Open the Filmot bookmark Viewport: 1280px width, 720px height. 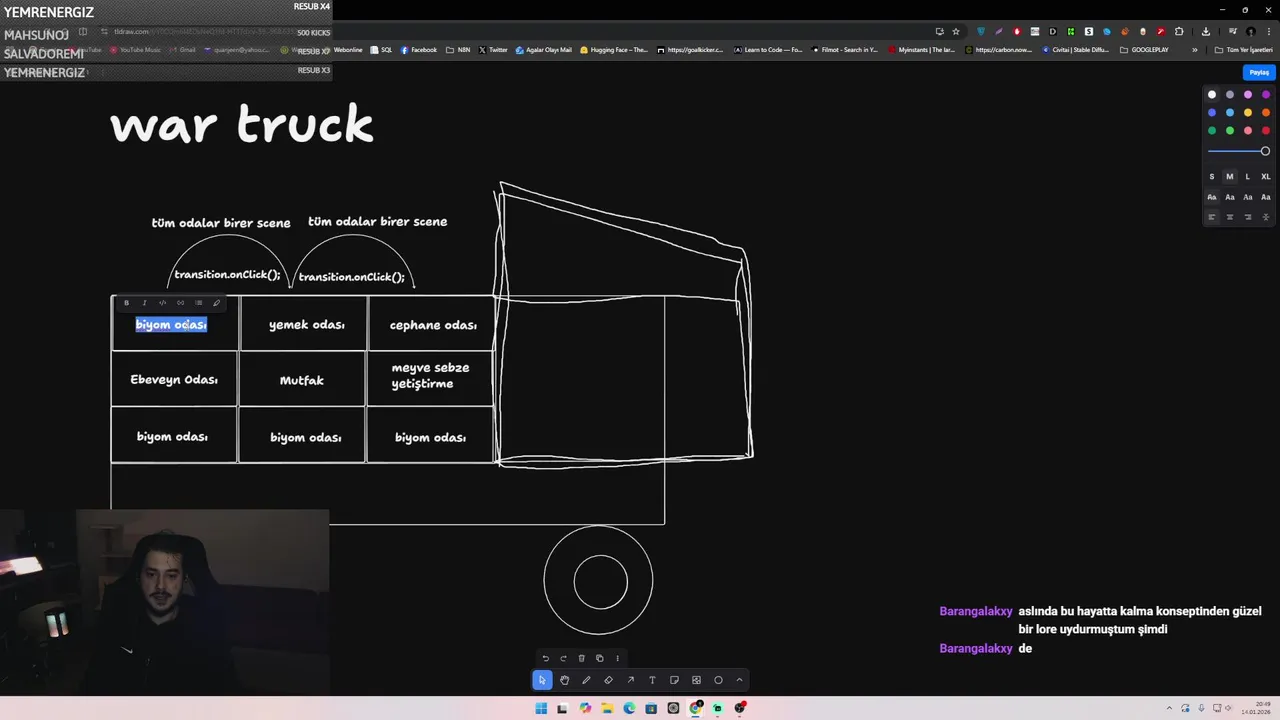click(845, 50)
